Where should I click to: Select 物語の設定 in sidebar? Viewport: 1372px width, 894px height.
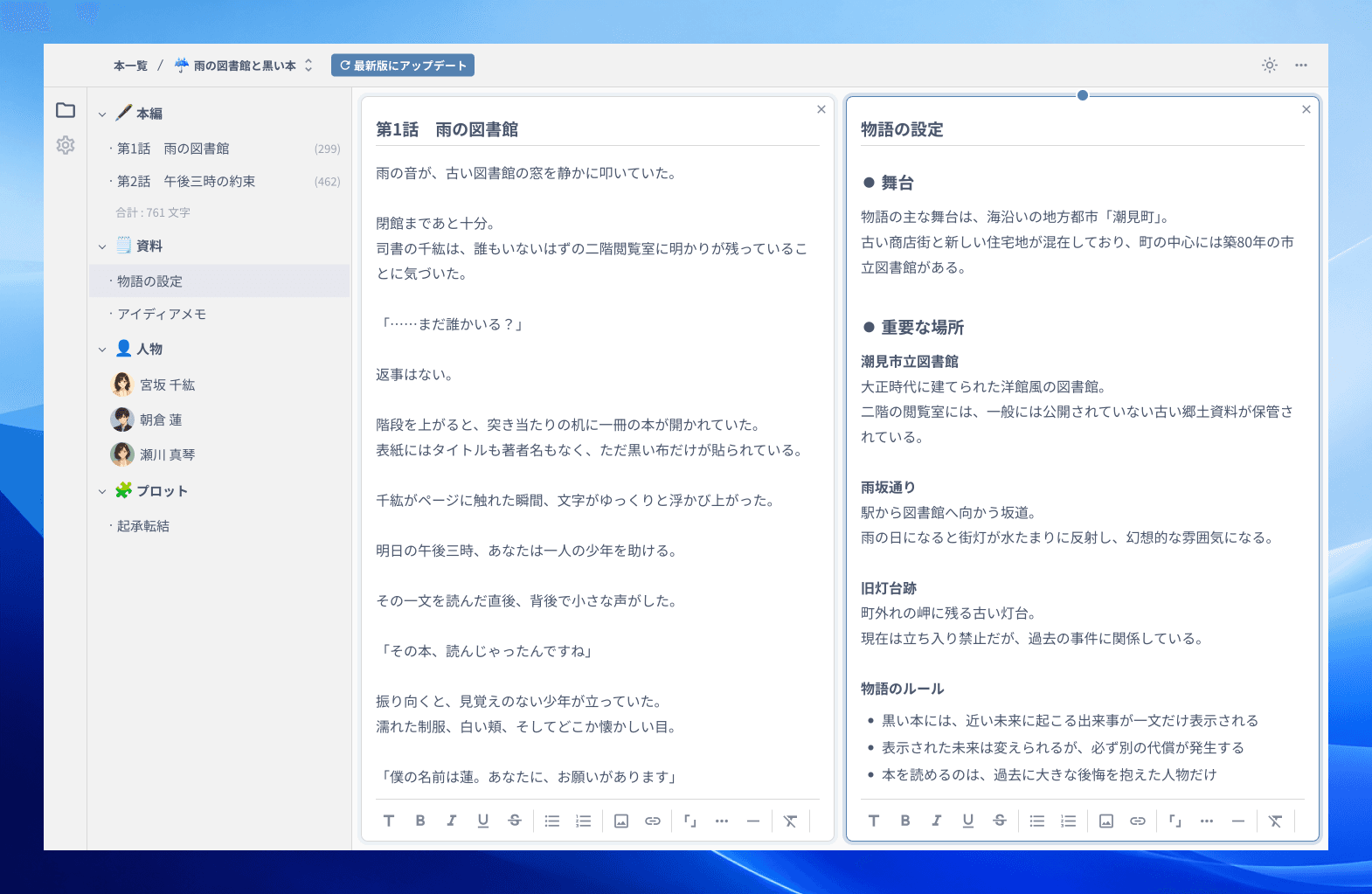pos(220,281)
